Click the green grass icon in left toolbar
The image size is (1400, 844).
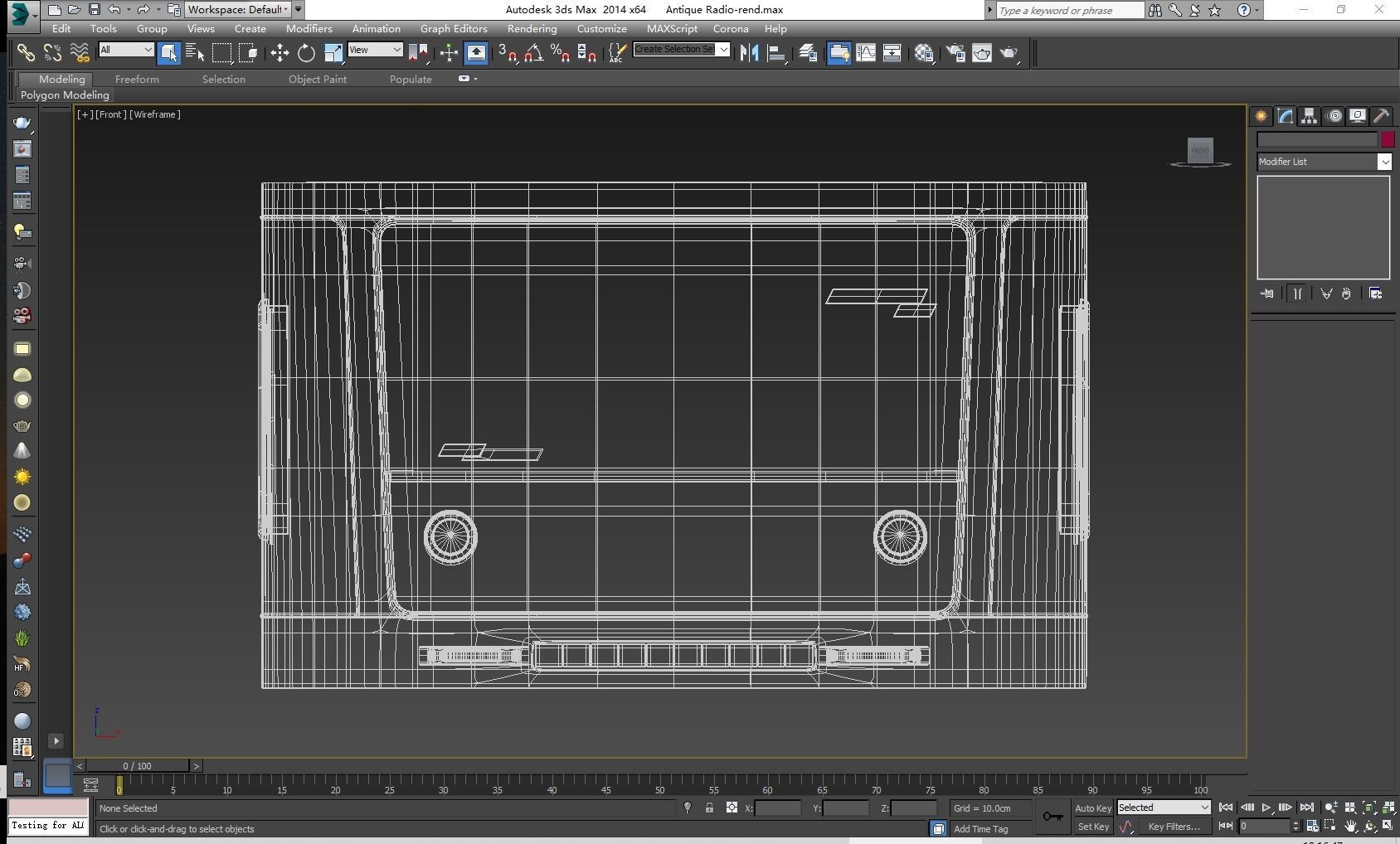[x=22, y=638]
